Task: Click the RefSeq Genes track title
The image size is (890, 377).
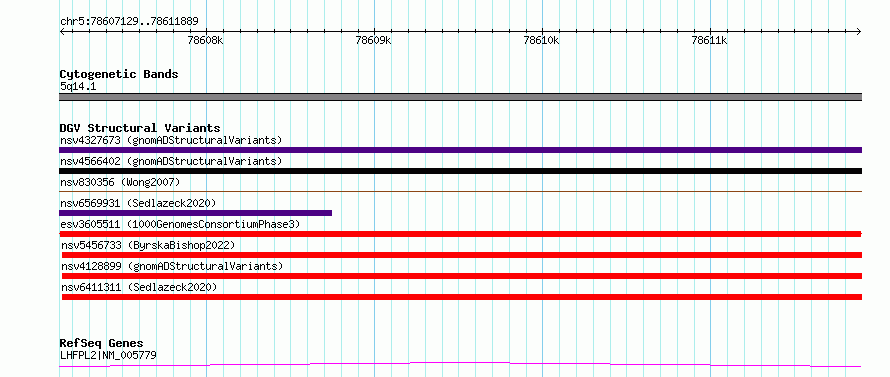Action: [102, 344]
